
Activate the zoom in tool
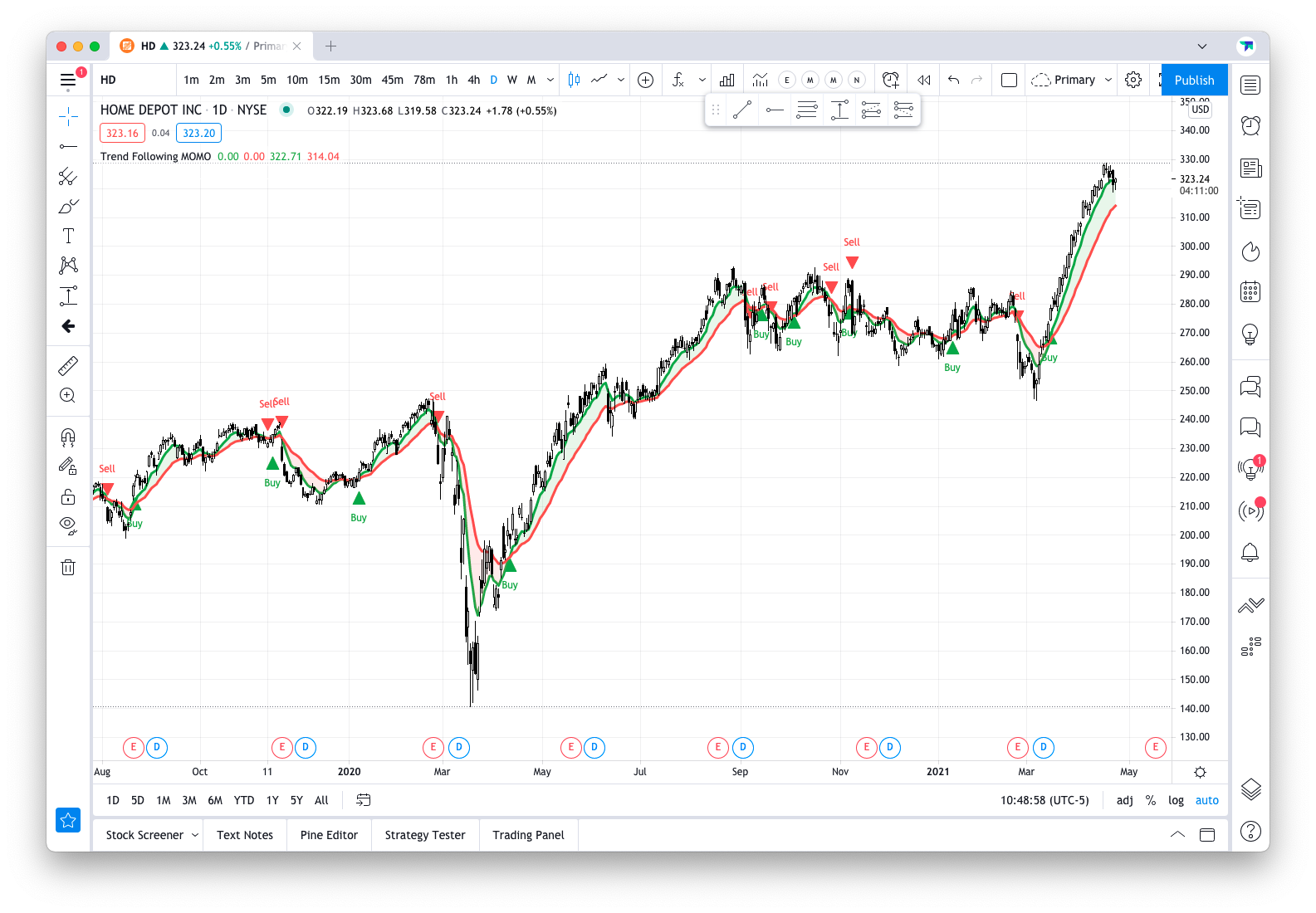(x=68, y=395)
